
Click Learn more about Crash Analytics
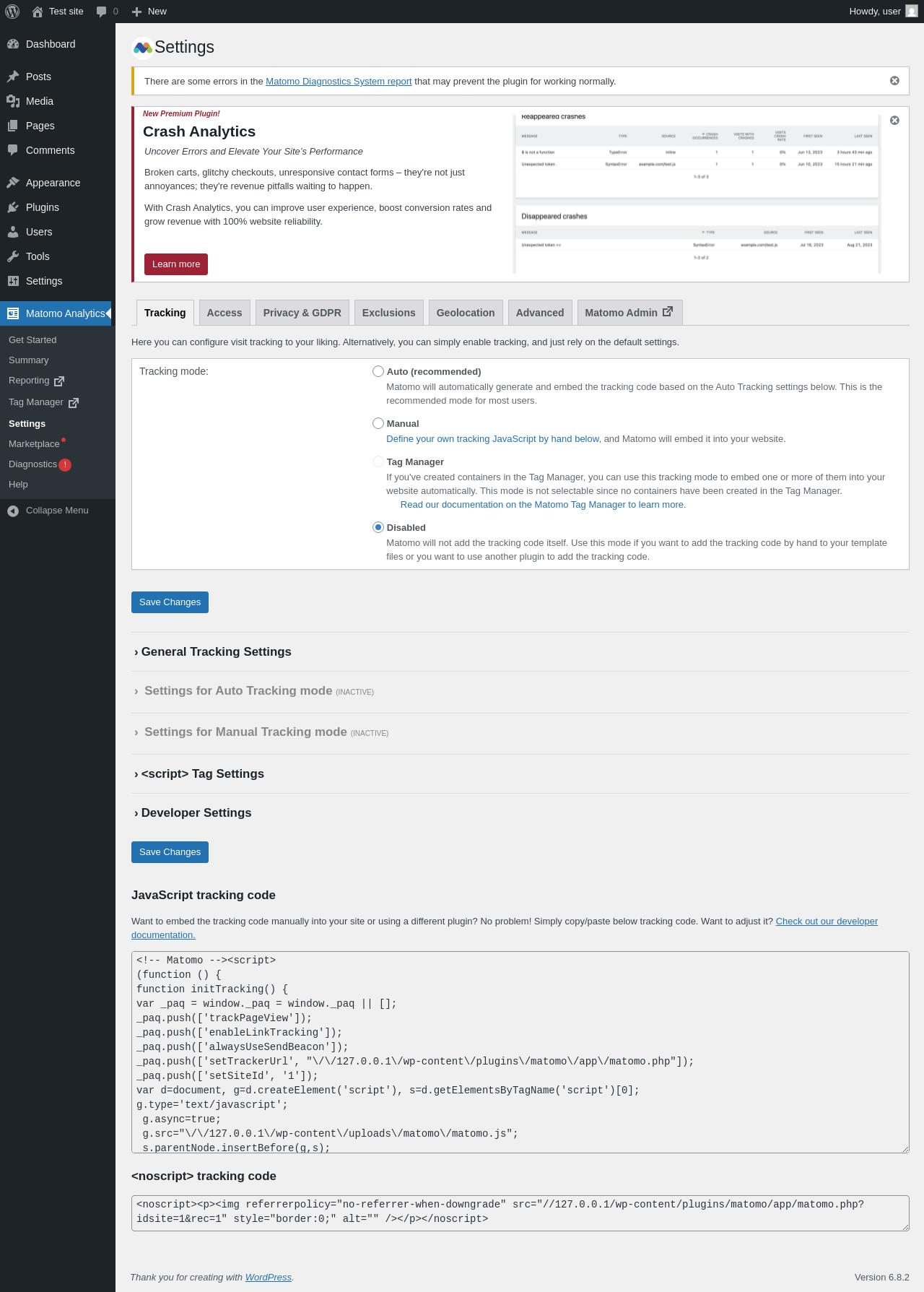point(176,264)
